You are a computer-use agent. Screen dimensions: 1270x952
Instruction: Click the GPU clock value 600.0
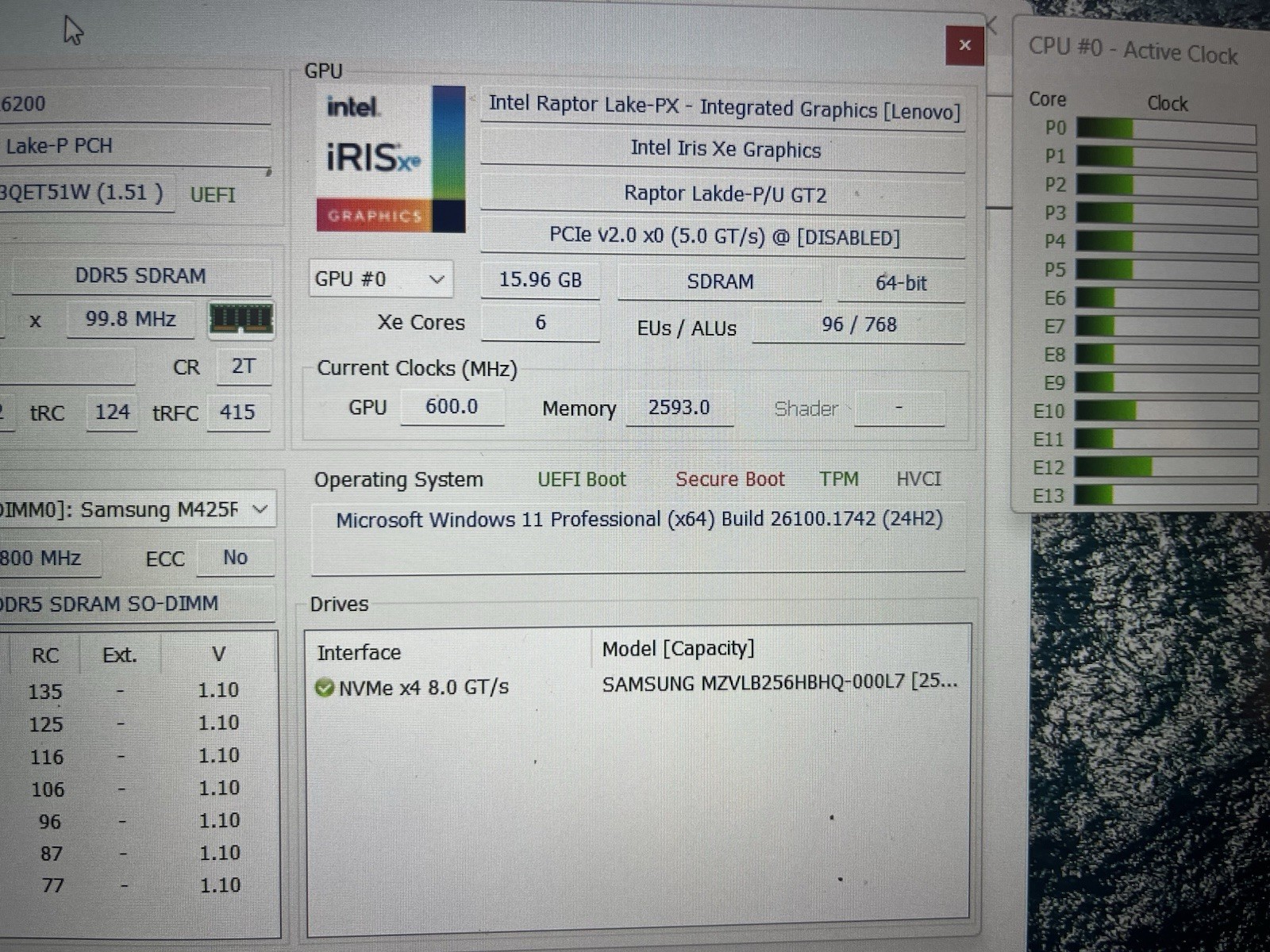pos(452,407)
